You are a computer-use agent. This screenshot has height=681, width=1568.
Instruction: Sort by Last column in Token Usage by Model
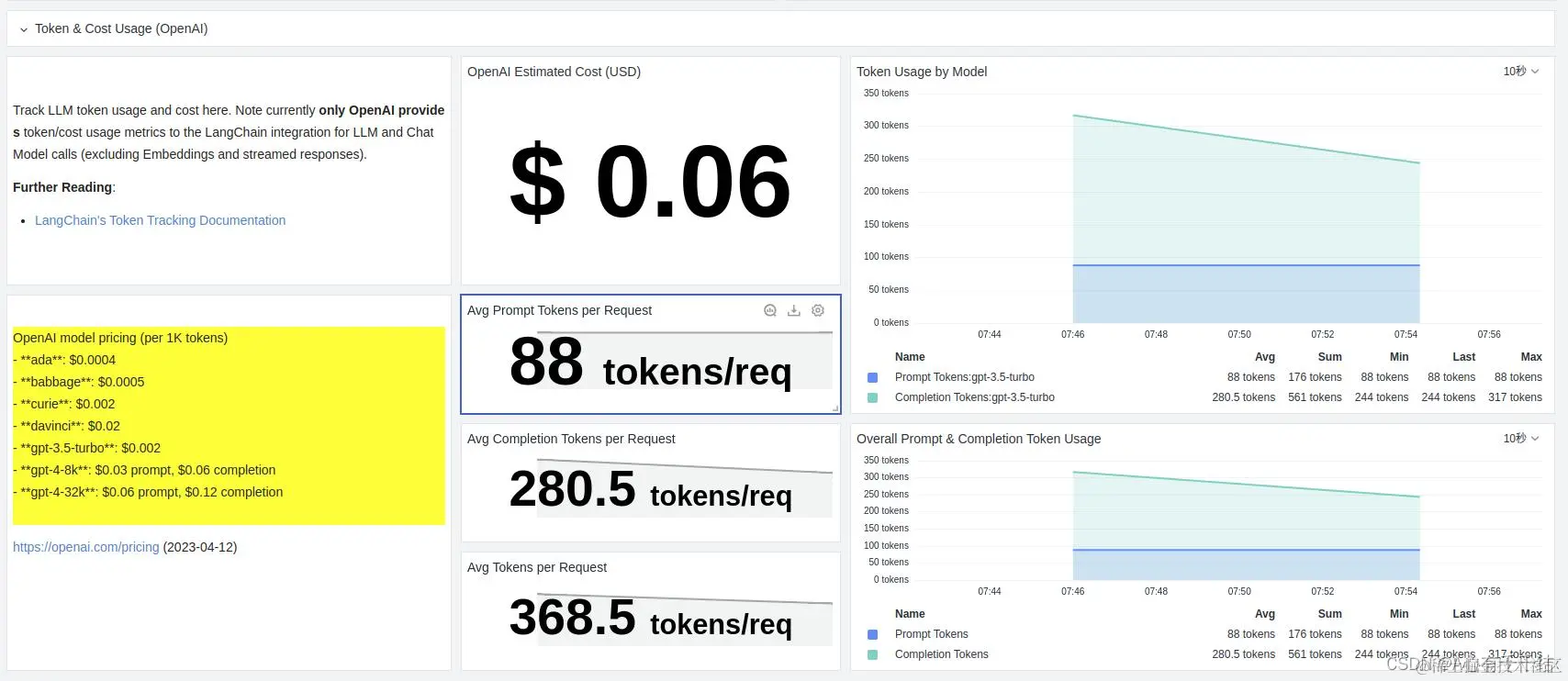coord(1464,357)
